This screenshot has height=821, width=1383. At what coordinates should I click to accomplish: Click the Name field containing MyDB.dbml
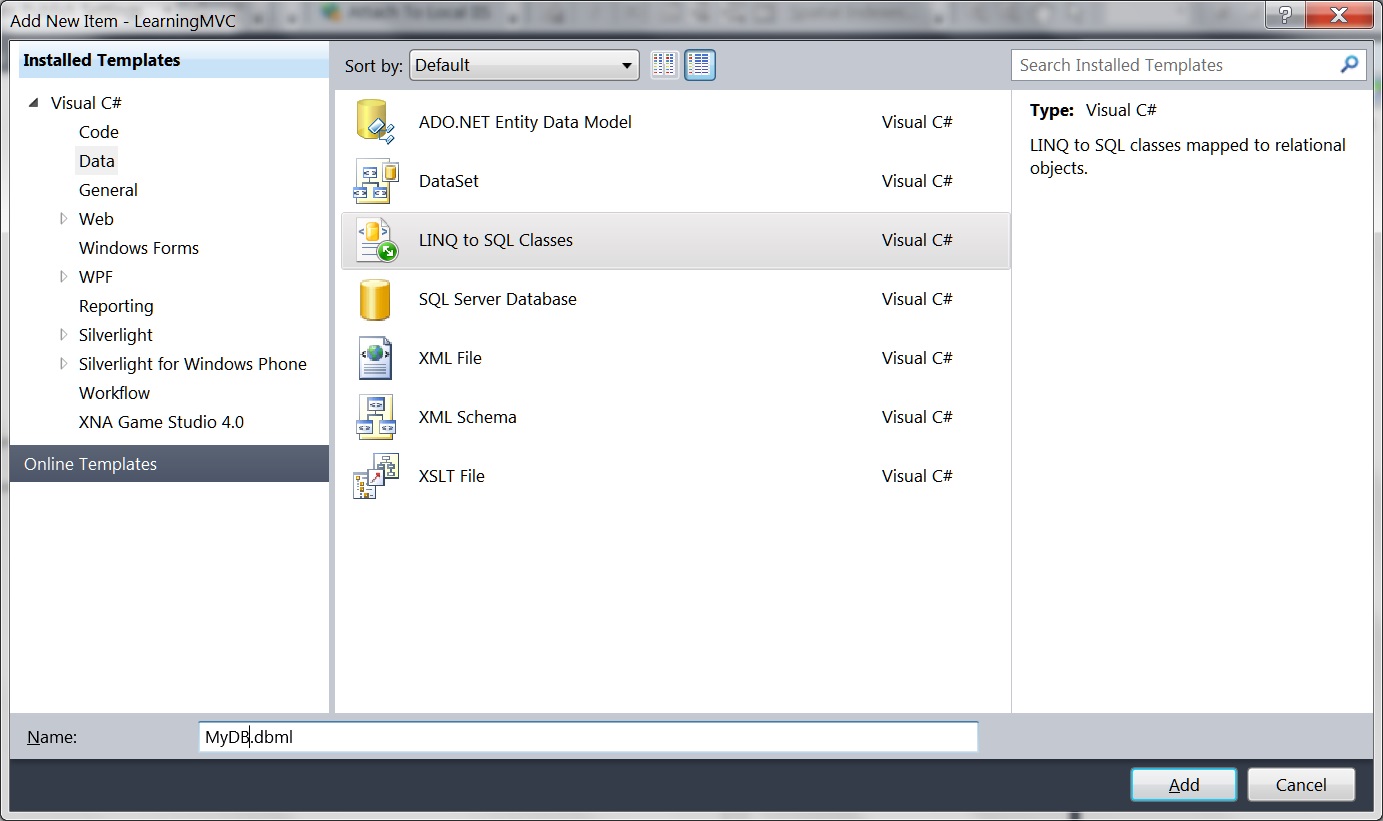(x=588, y=737)
